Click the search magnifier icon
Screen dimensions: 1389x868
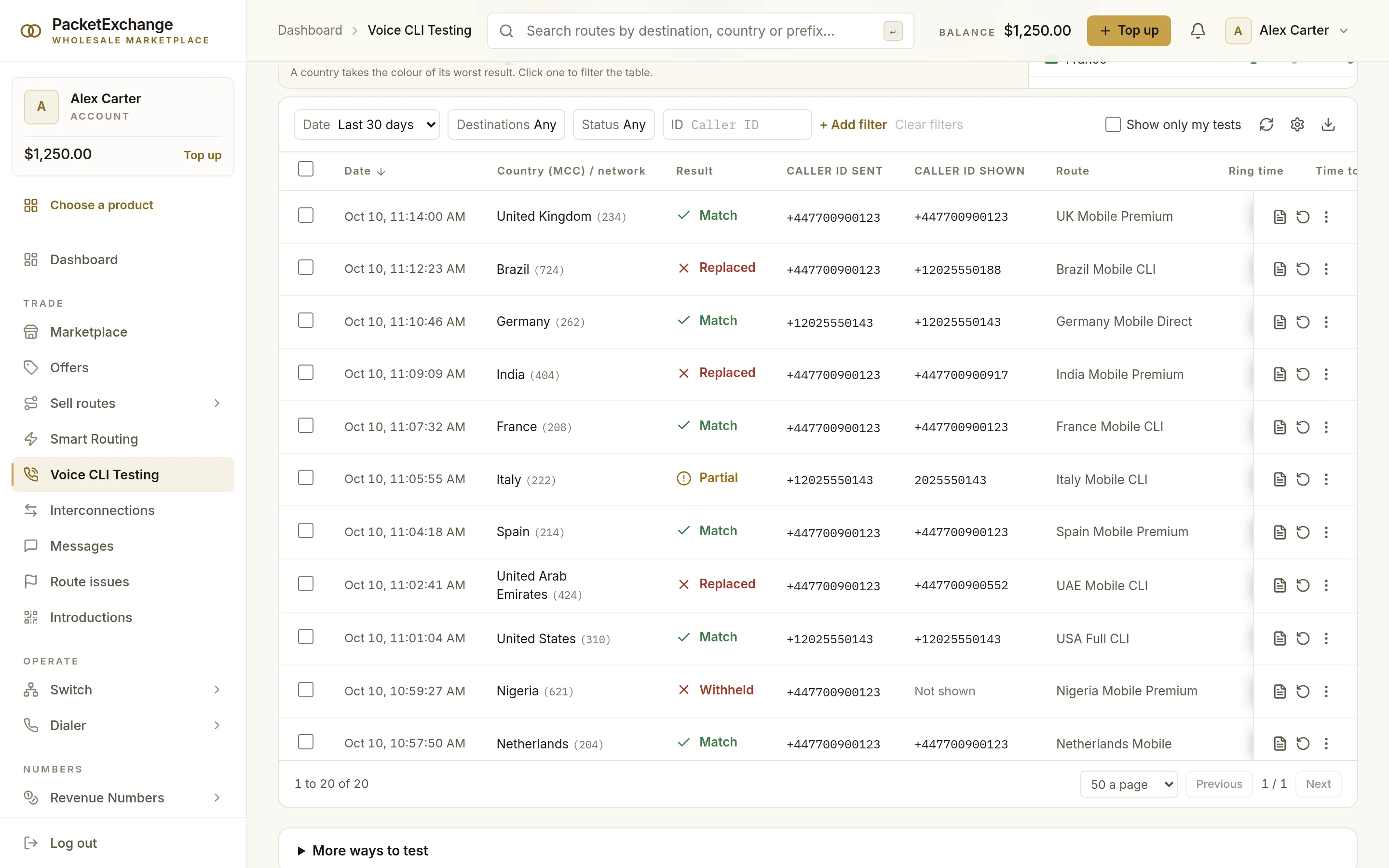pos(506,31)
